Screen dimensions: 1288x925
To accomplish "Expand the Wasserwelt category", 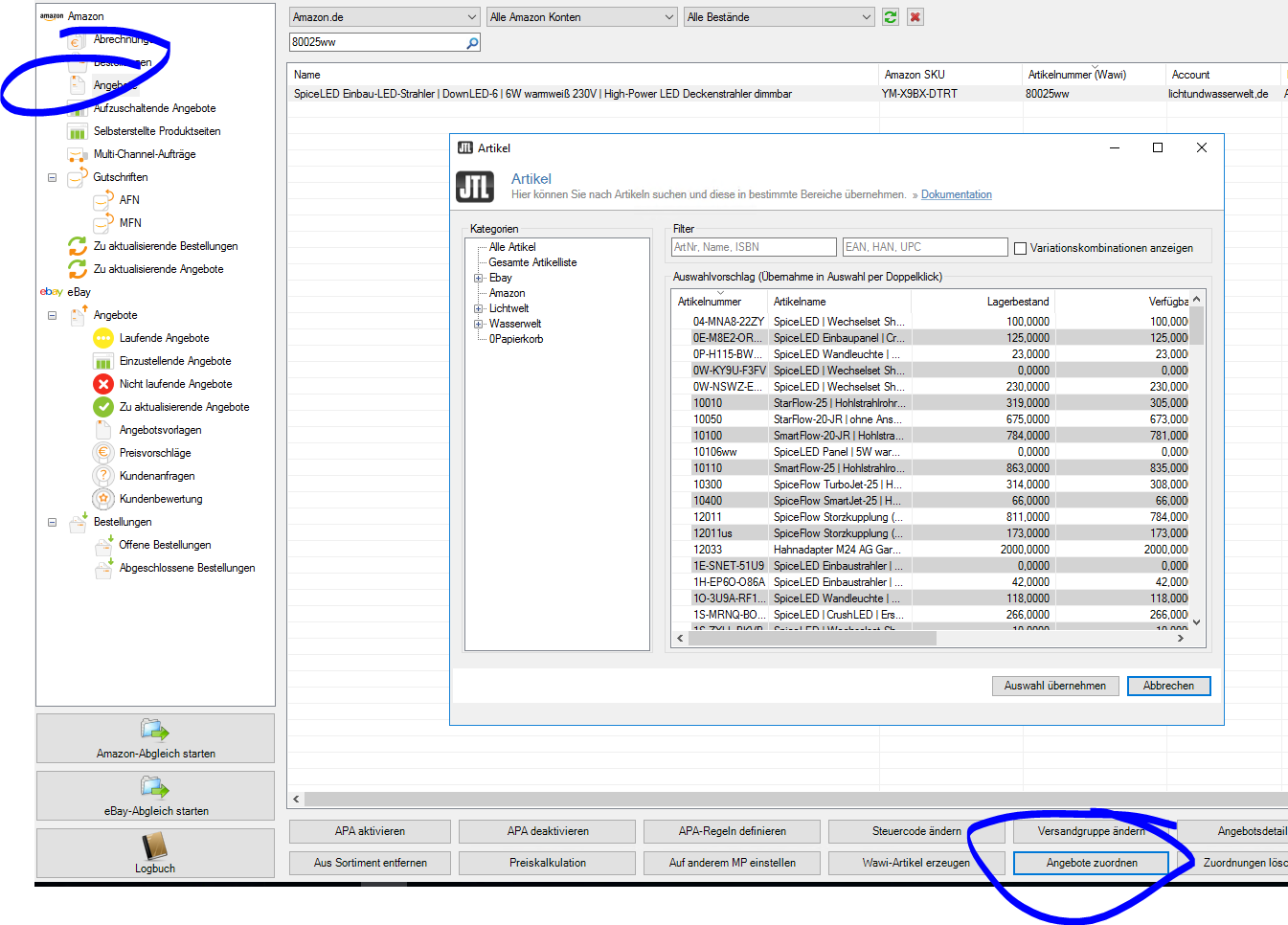I will tap(478, 324).
